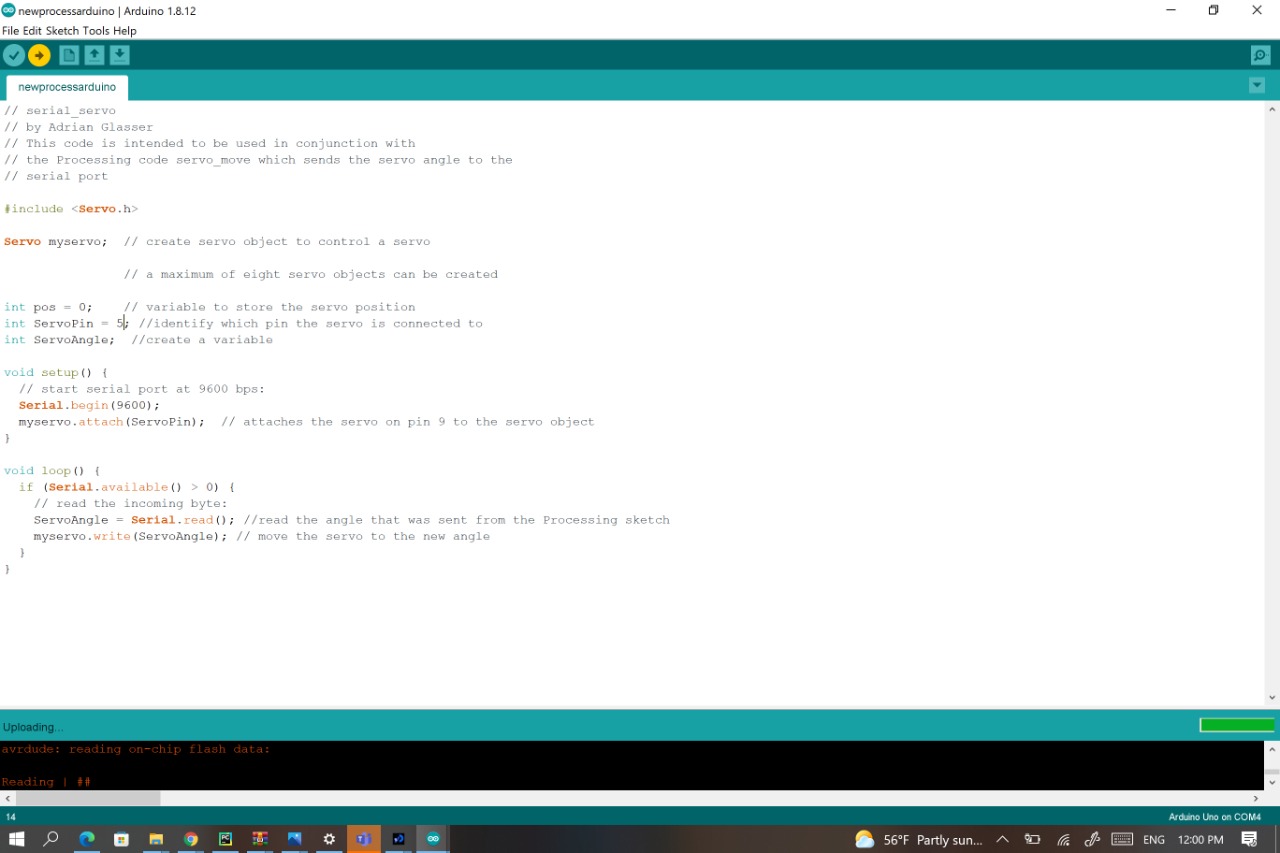Click 'avrdude: reading on-chip flash data:' console line
1280x853 pixels.
click(136, 749)
